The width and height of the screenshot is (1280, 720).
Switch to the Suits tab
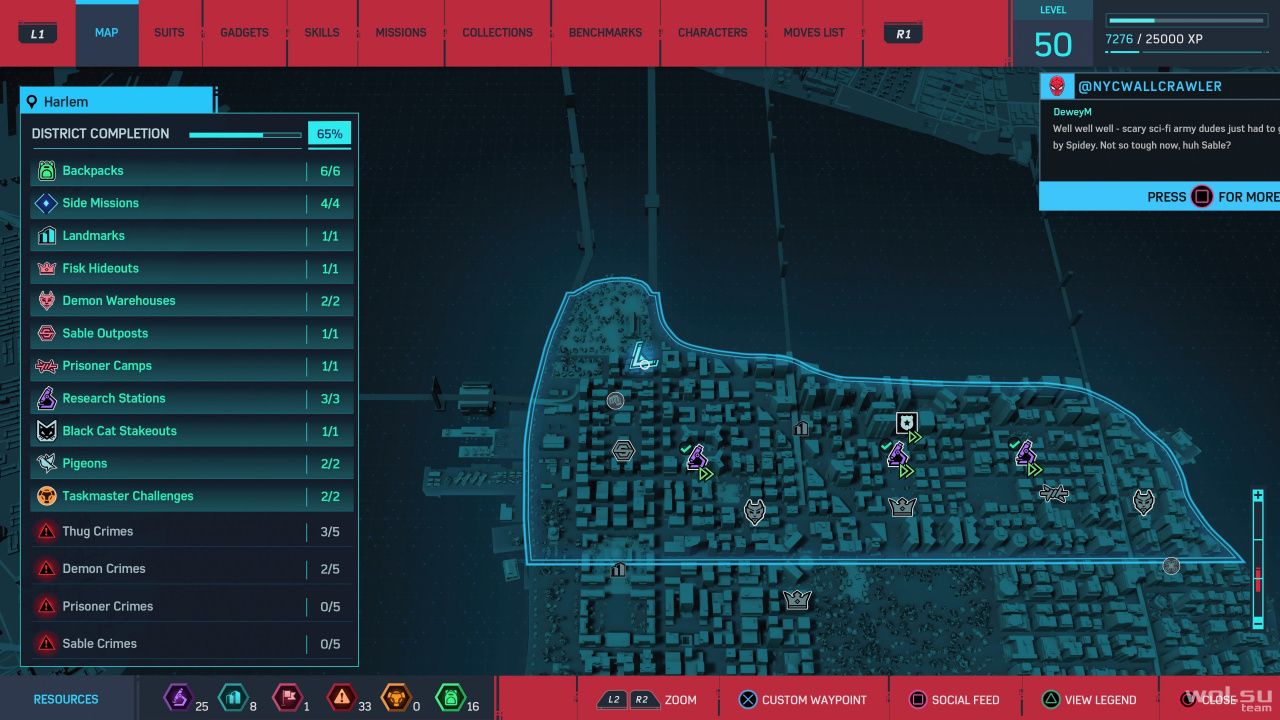[169, 33]
